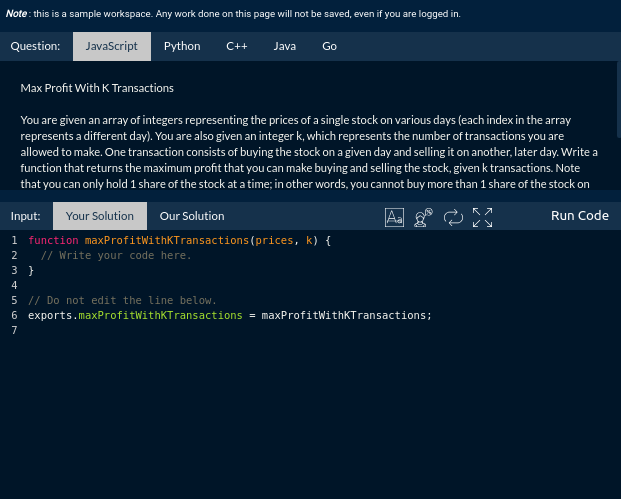
Task: Switch to the Python tab
Action: pos(182,46)
